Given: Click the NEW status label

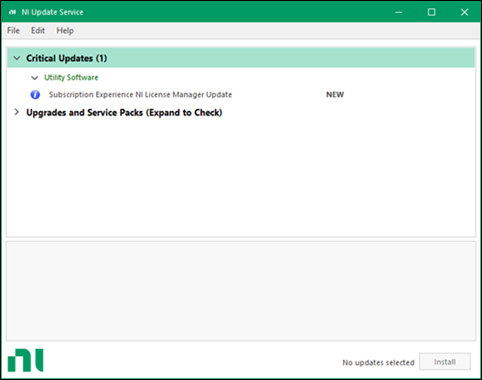Looking at the screenshot, I should click(x=335, y=95).
